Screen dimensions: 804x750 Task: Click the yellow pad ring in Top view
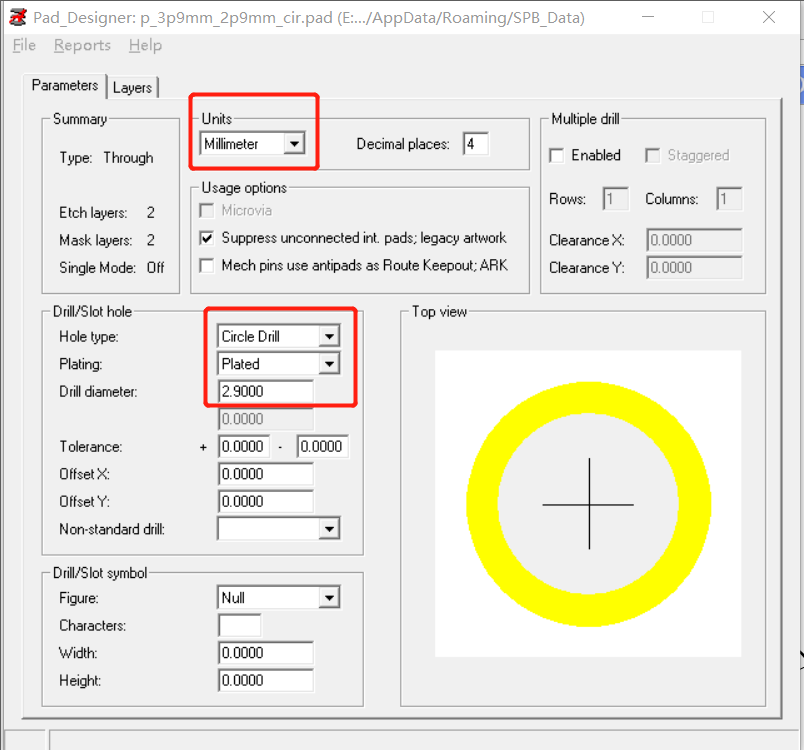click(588, 398)
